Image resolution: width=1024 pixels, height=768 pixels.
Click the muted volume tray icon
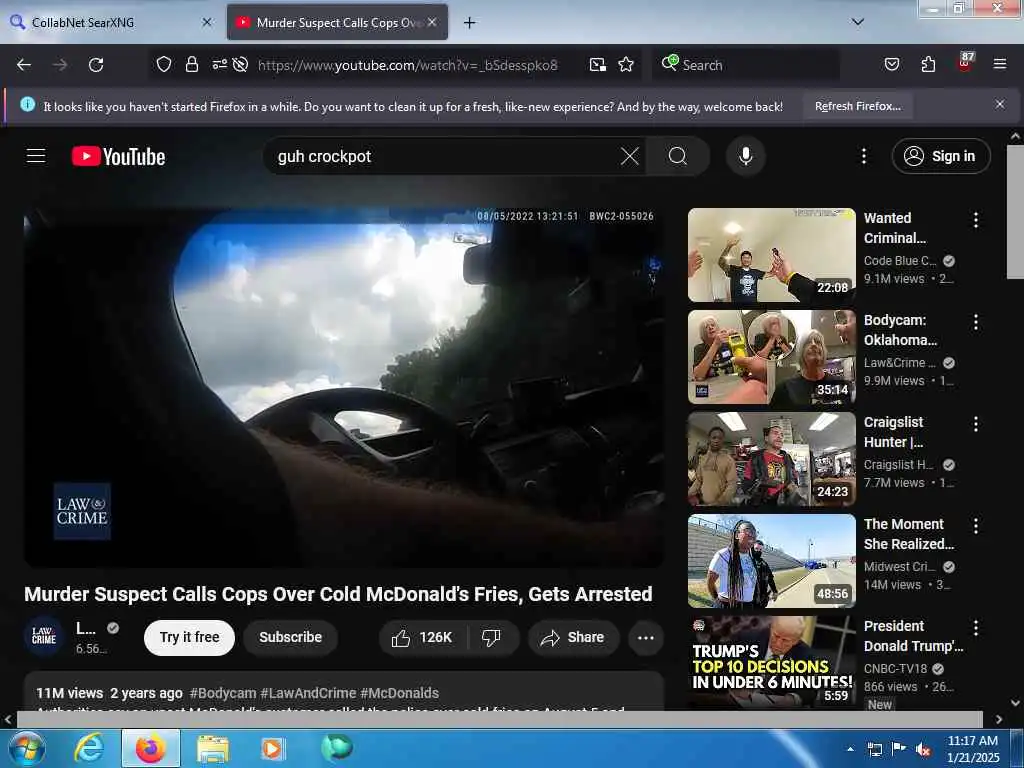click(x=923, y=749)
